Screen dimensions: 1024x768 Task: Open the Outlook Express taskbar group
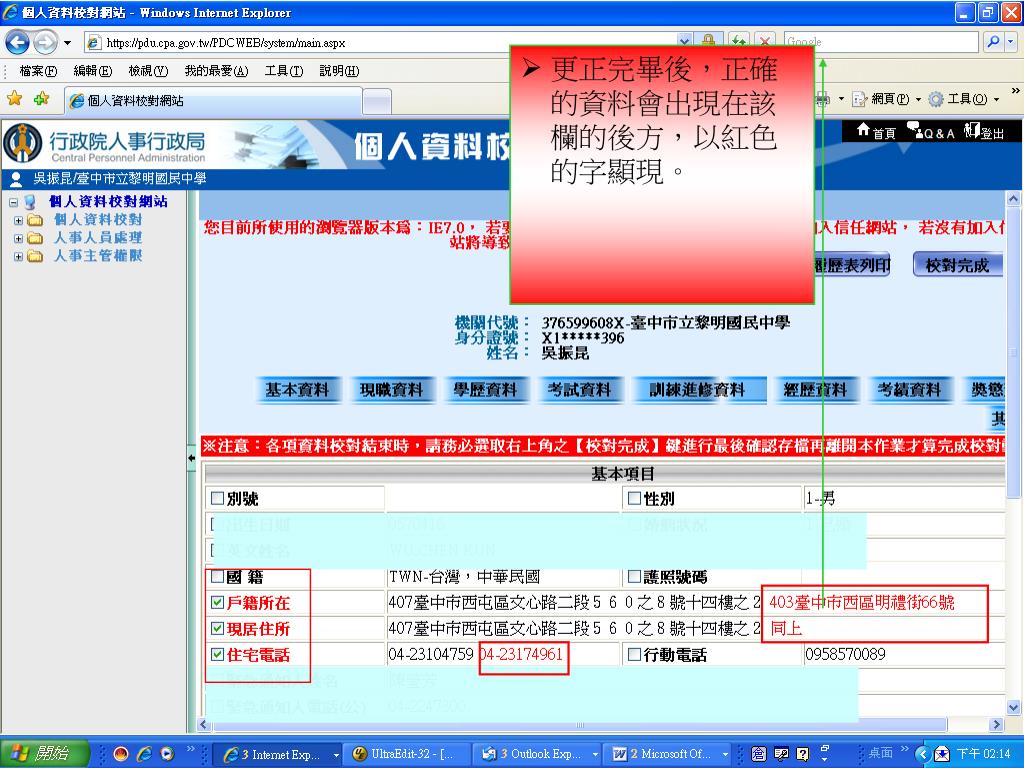(x=537, y=754)
